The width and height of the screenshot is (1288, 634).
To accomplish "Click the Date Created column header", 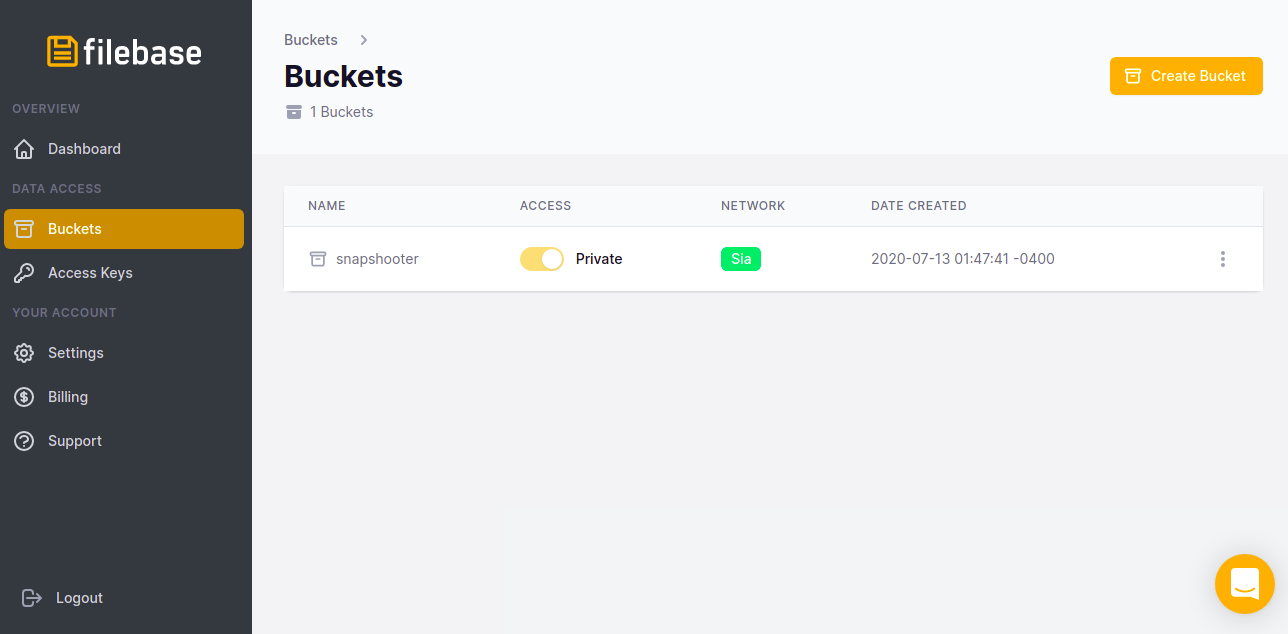I will tap(918, 206).
